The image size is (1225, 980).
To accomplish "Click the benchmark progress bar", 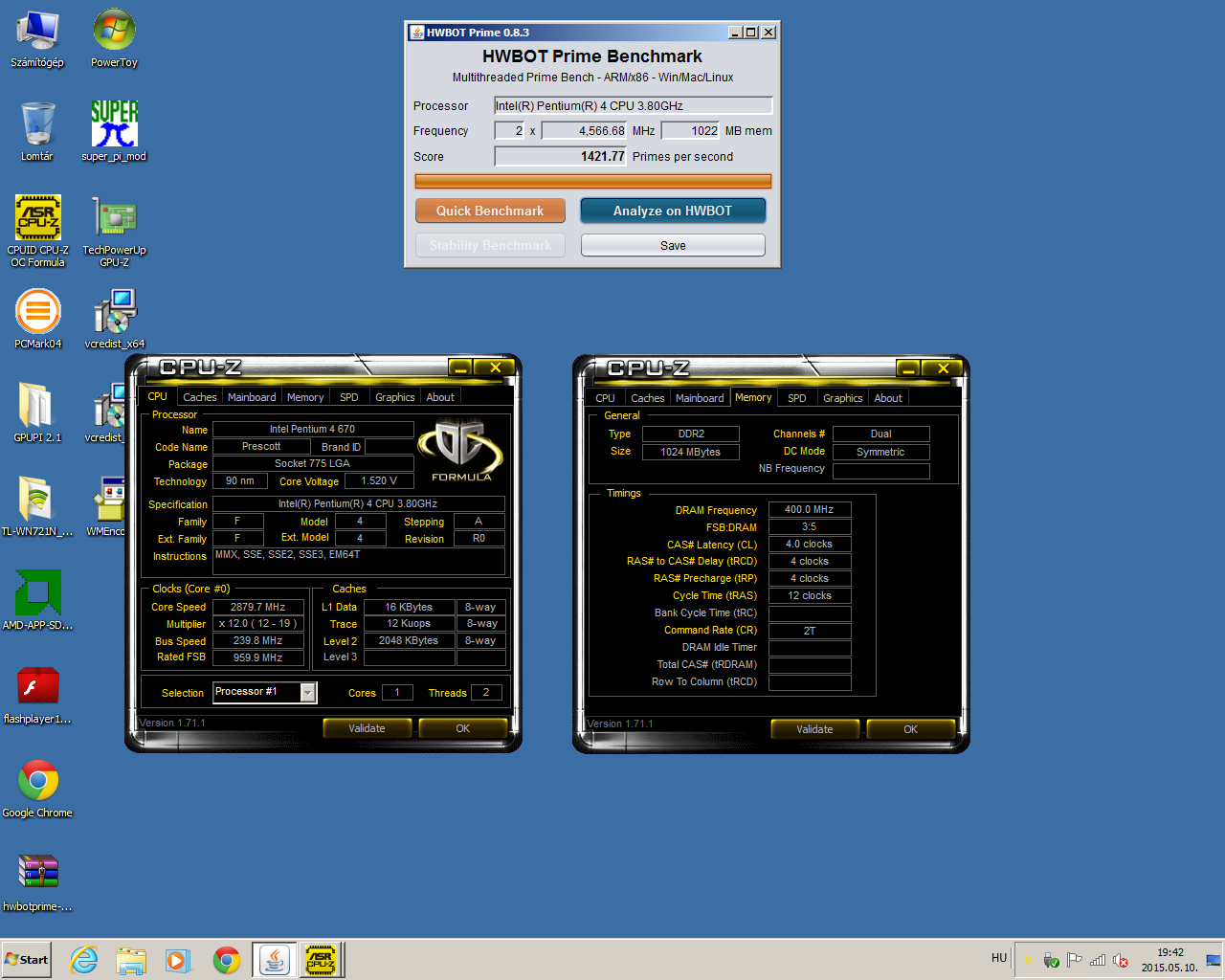I will click(x=593, y=181).
